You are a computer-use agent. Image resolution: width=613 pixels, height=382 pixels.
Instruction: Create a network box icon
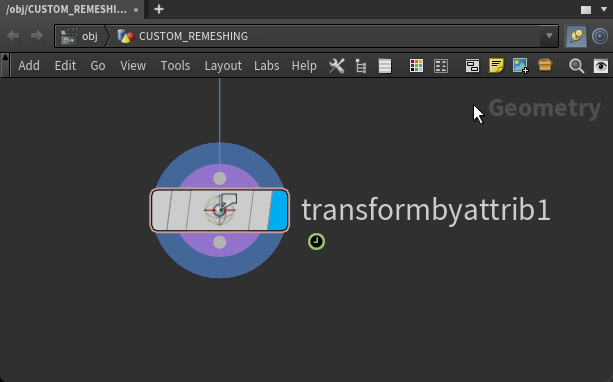pos(472,66)
